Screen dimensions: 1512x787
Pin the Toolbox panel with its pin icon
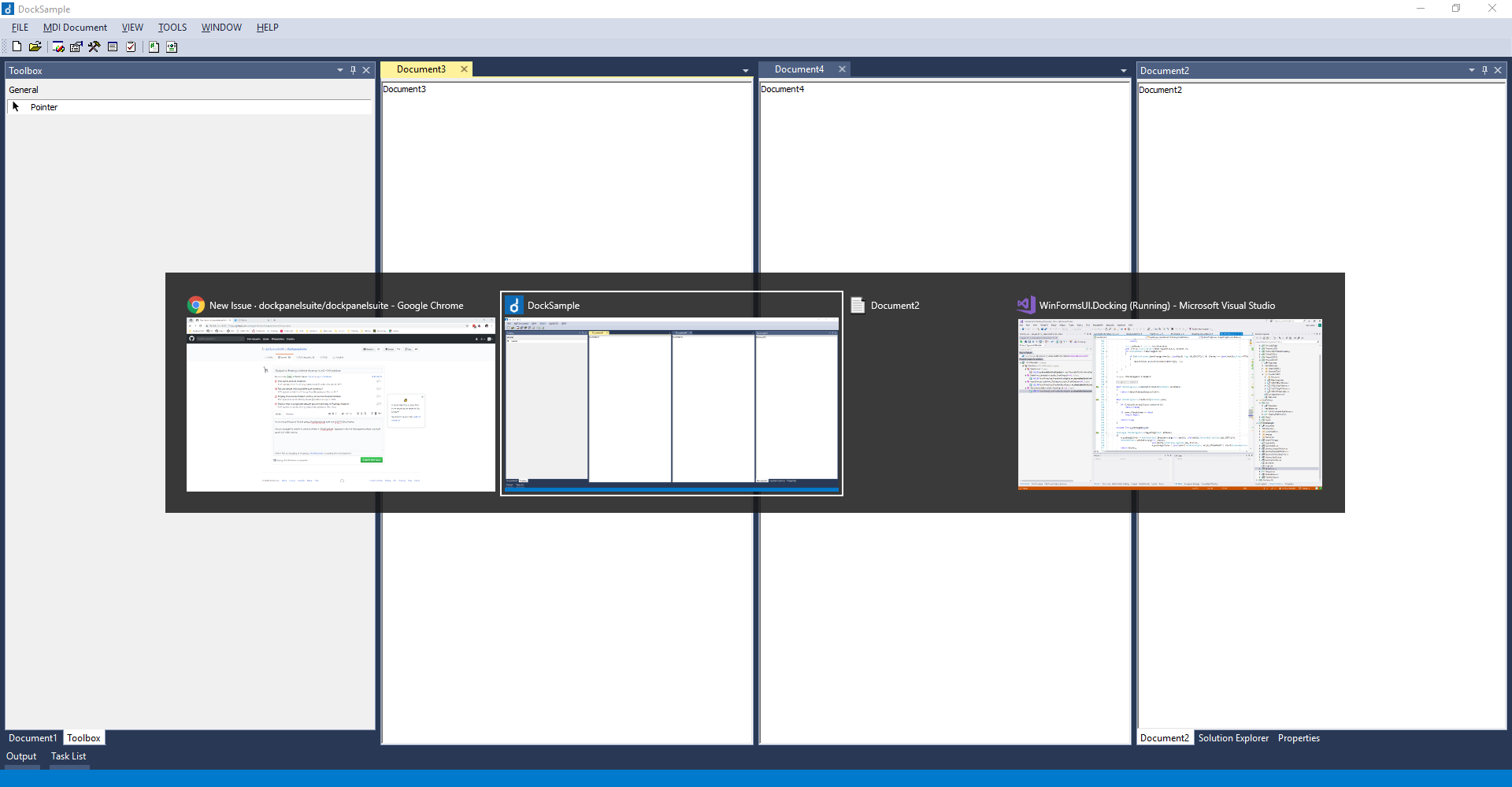[353, 70]
